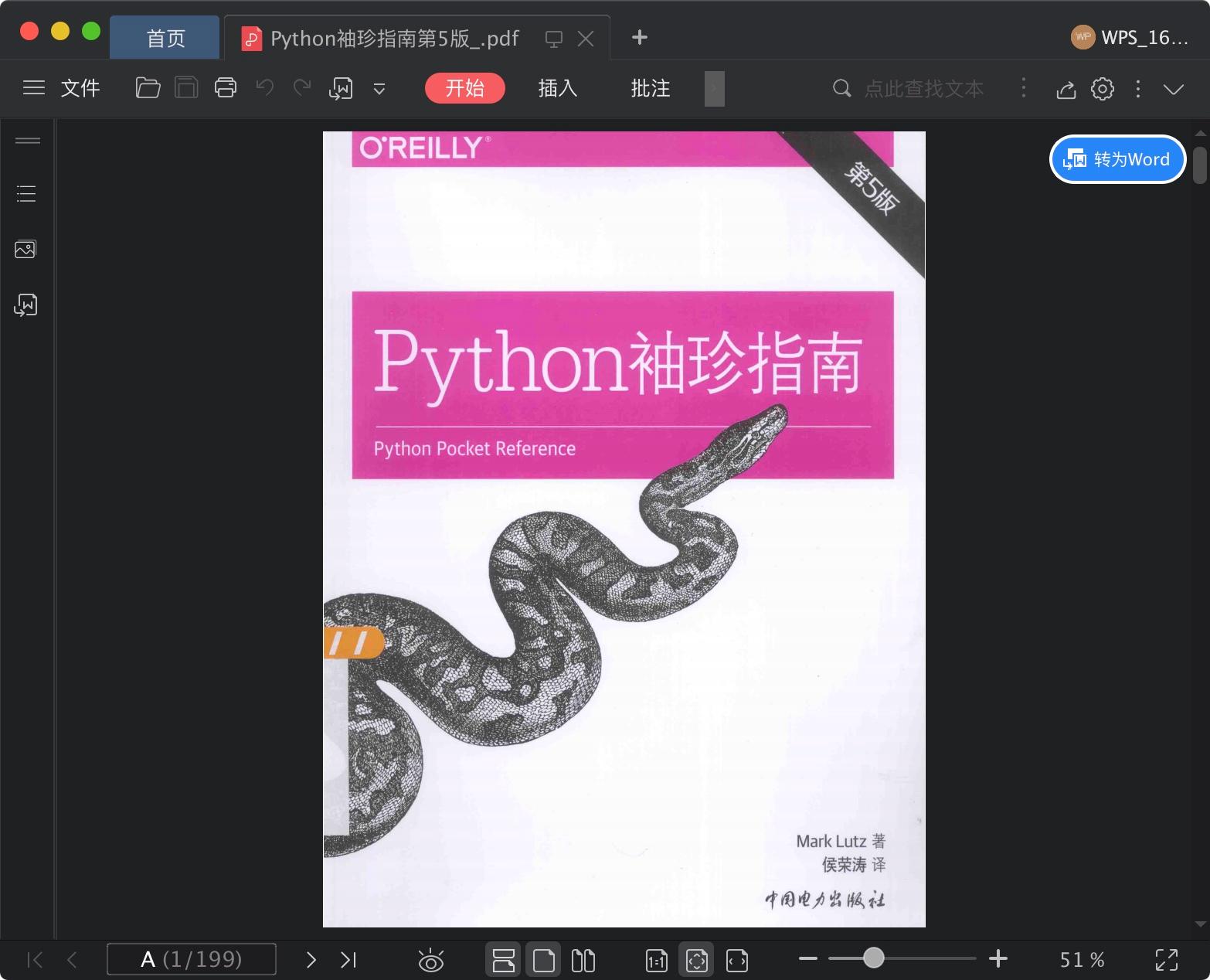The image size is (1210, 980).
Task: Go to the next page
Action: (311, 960)
